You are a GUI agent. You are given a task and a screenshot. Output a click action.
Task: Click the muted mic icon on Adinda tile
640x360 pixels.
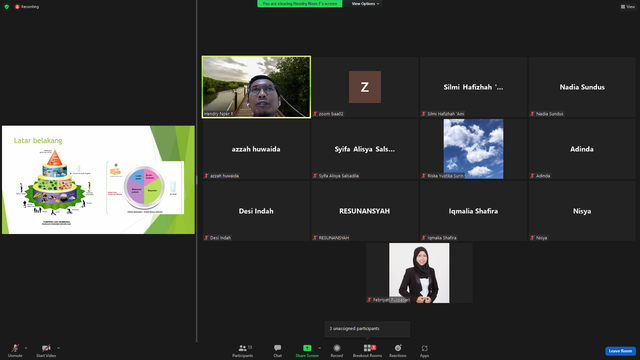(x=532, y=176)
